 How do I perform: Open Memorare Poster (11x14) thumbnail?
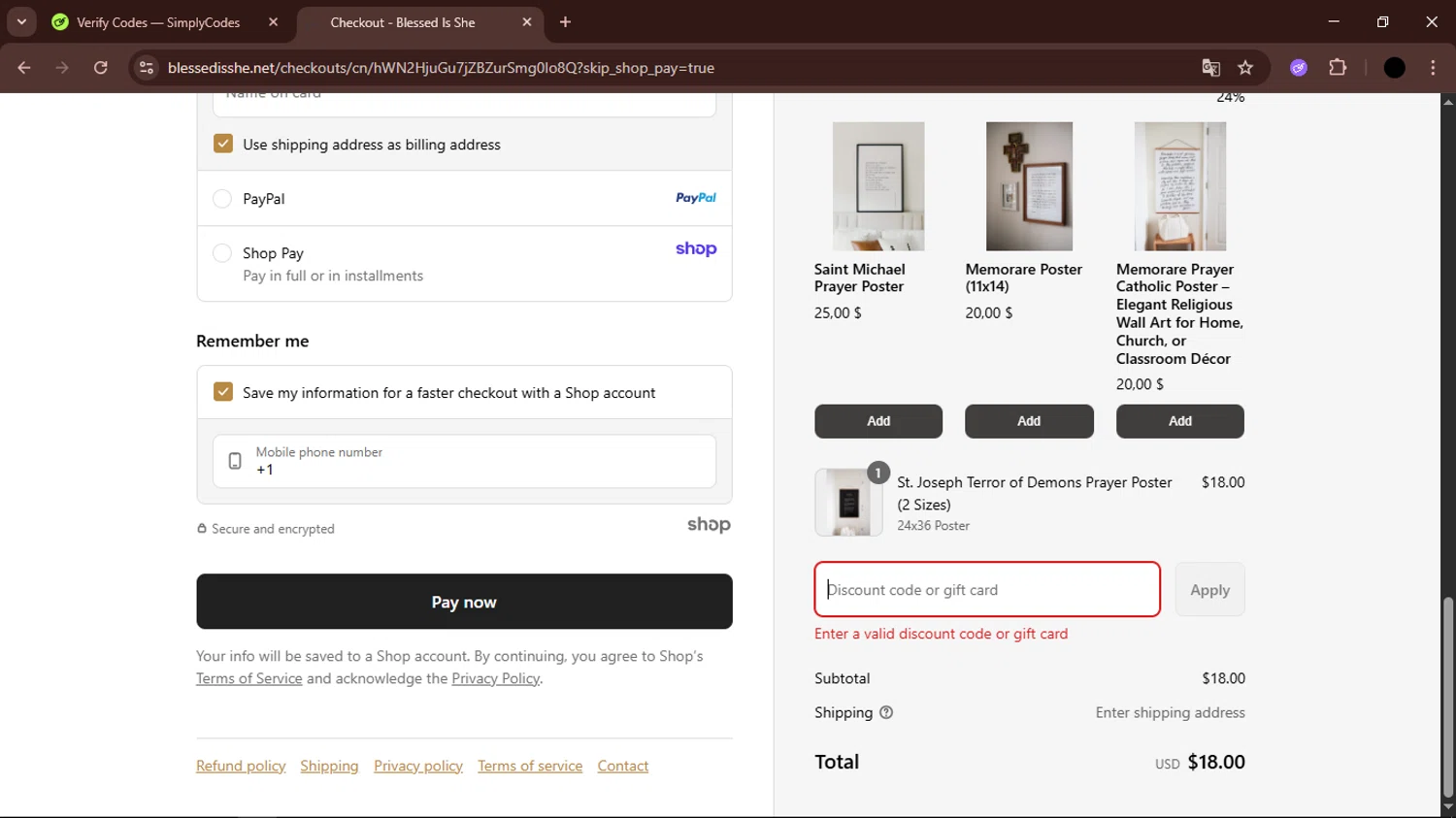click(1029, 186)
